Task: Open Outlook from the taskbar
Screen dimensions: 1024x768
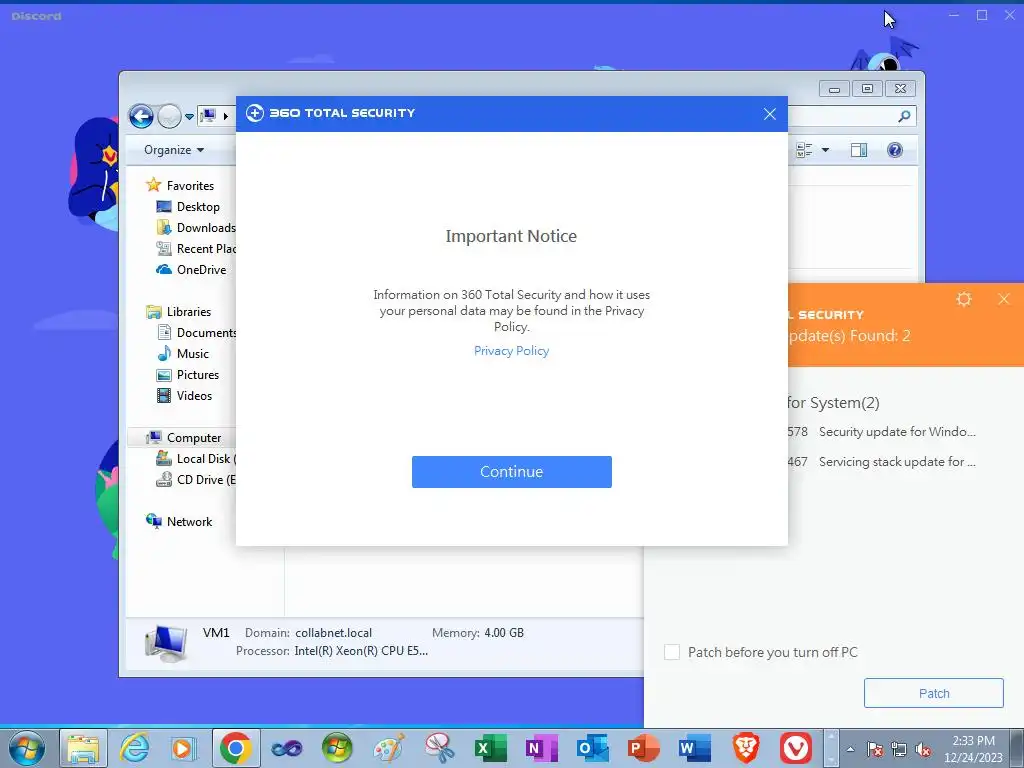Action: (x=593, y=748)
